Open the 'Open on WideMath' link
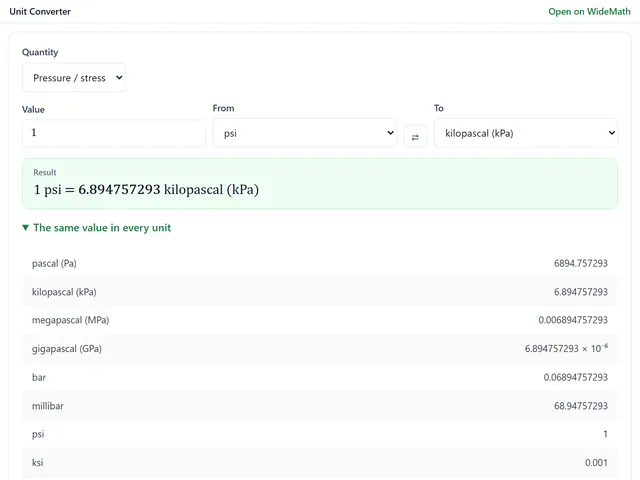The width and height of the screenshot is (640, 480). pyautogui.click(x=589, y=11)
